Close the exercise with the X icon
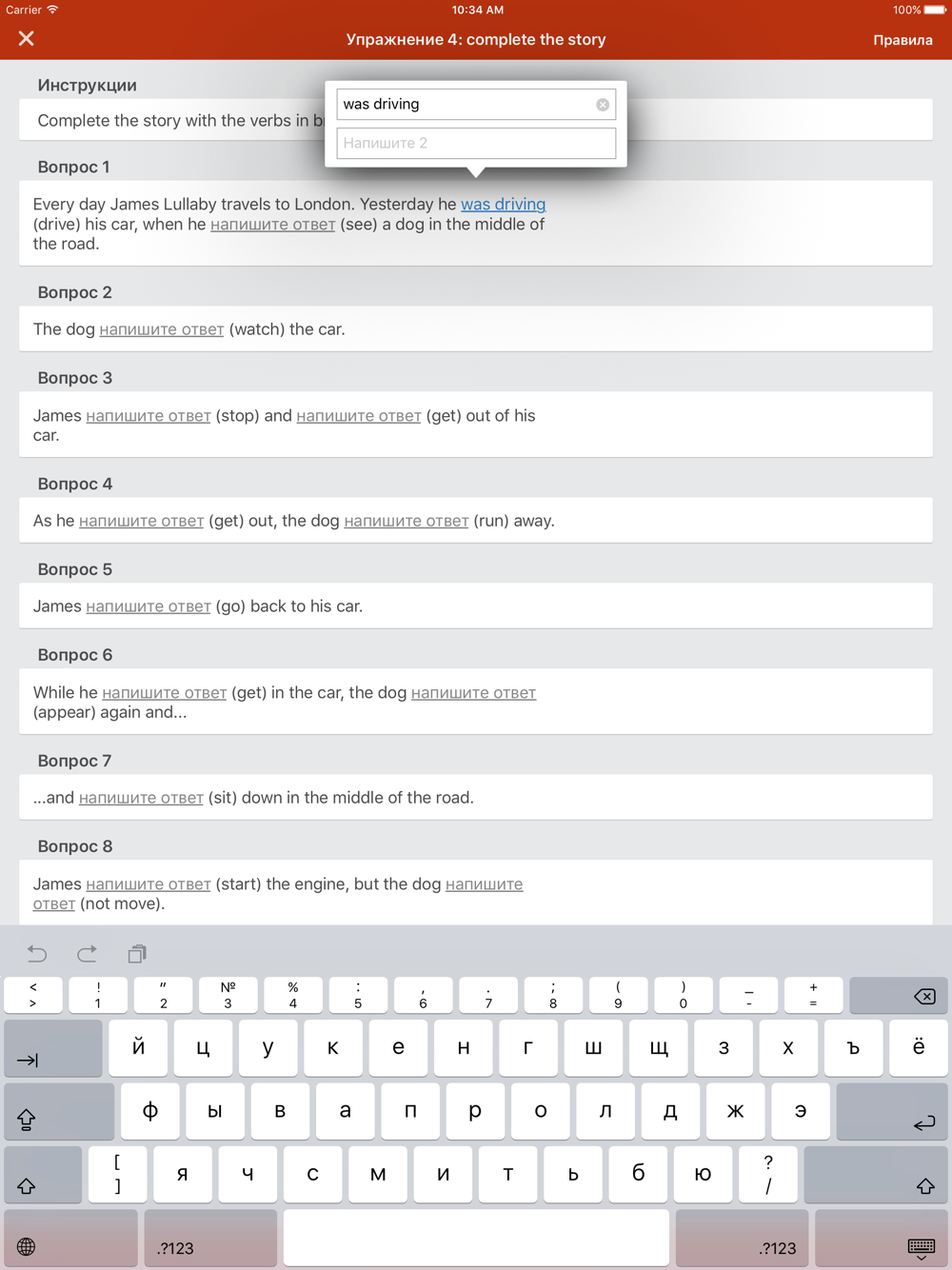This screenshot has height=1270, width=952. pyautogui.click(x=27, y=39)
